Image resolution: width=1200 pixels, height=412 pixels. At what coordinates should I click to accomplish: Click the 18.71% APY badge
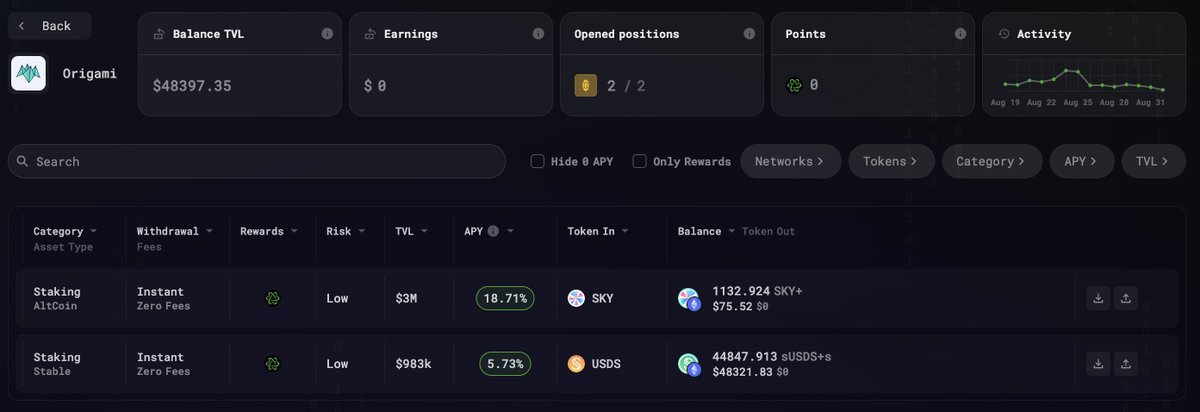point(505,298)
